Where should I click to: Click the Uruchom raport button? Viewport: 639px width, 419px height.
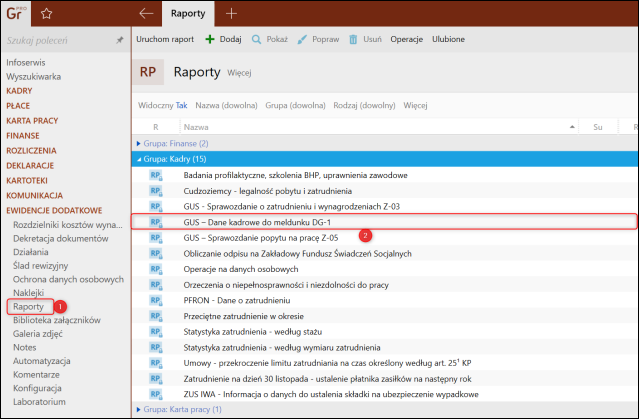pyautogui.click(x=164, y=39)
